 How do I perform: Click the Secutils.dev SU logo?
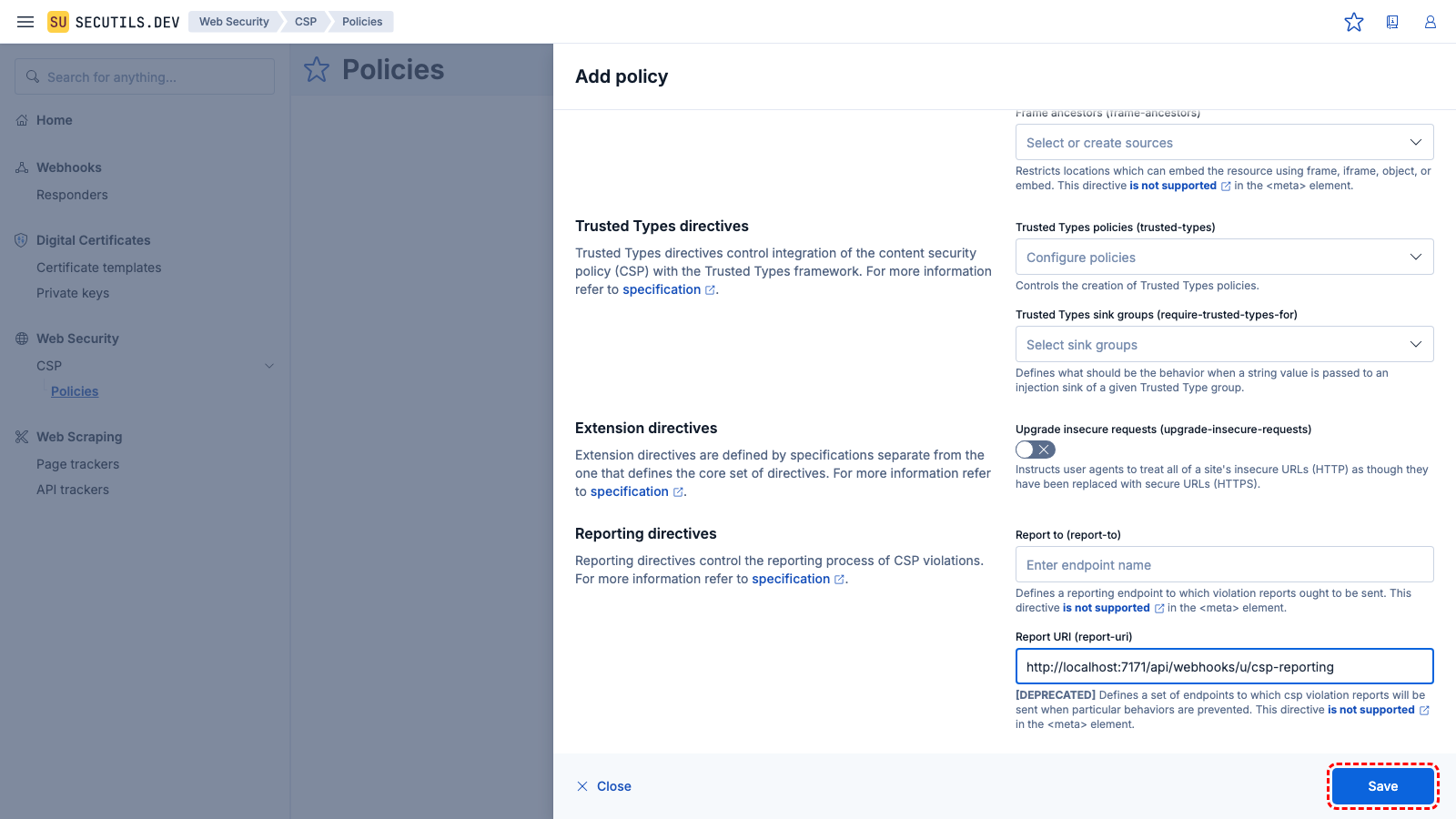(x=58, y=22)
